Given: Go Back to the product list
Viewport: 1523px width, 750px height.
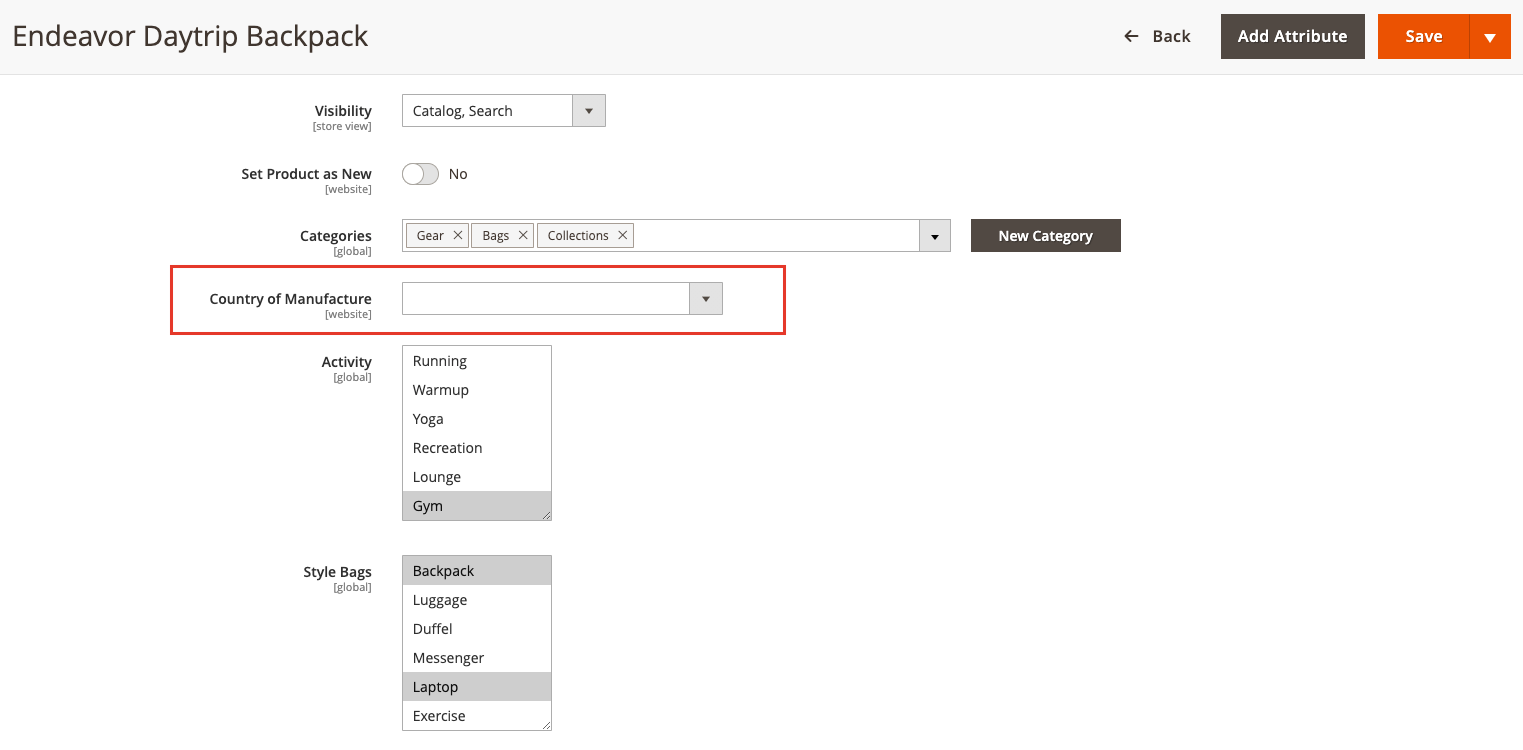Looking at the screenshot, I should click(x=1157, y=36).
